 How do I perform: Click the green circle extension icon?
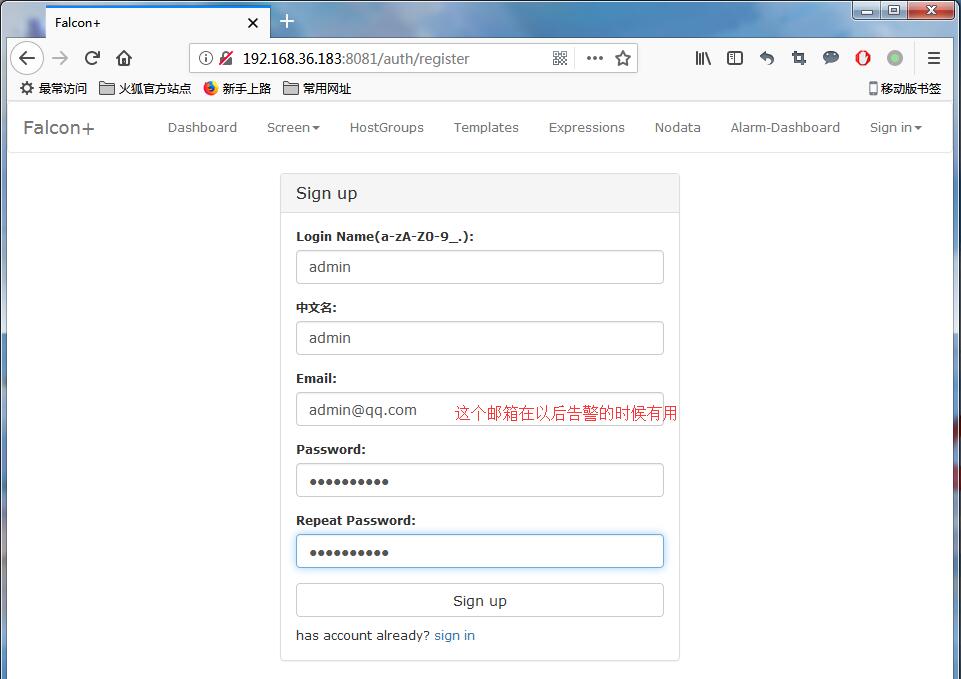tap(895, 58)
